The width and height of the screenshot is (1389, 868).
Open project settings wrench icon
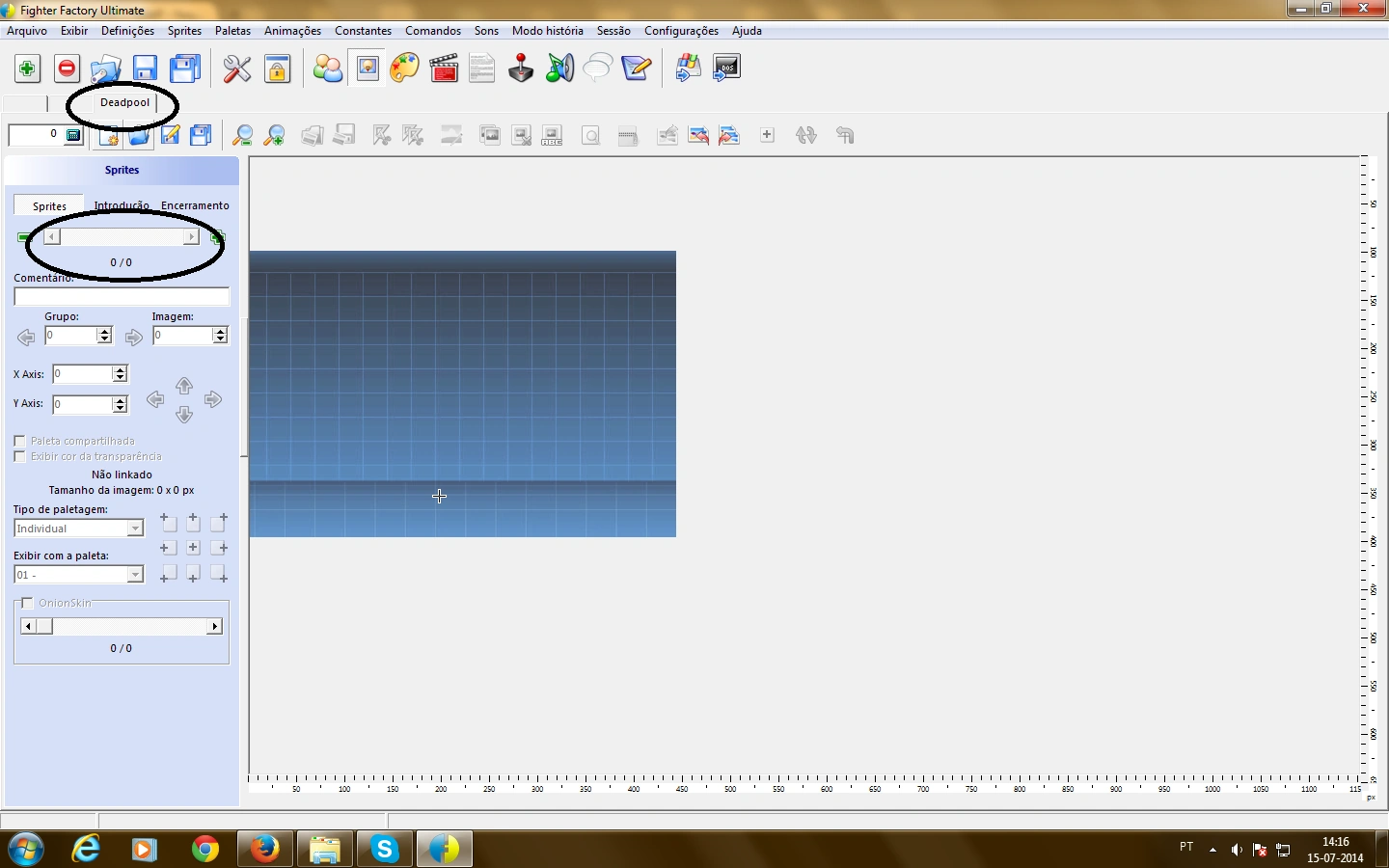[236, 68]
